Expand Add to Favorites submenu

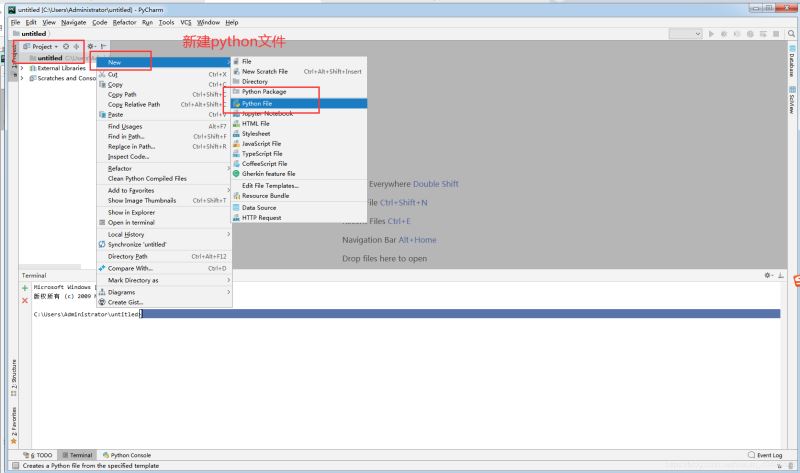coord(164,190)
